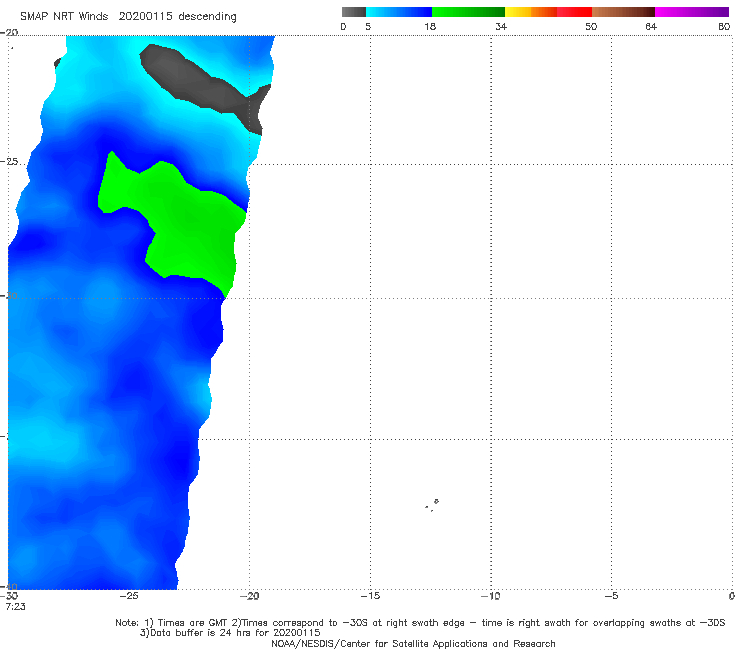This screenshot has height=650, width=740.
Task: Click the note '3)Data buffer is 24 hrs for 20200115'
Action: (230, 633)
